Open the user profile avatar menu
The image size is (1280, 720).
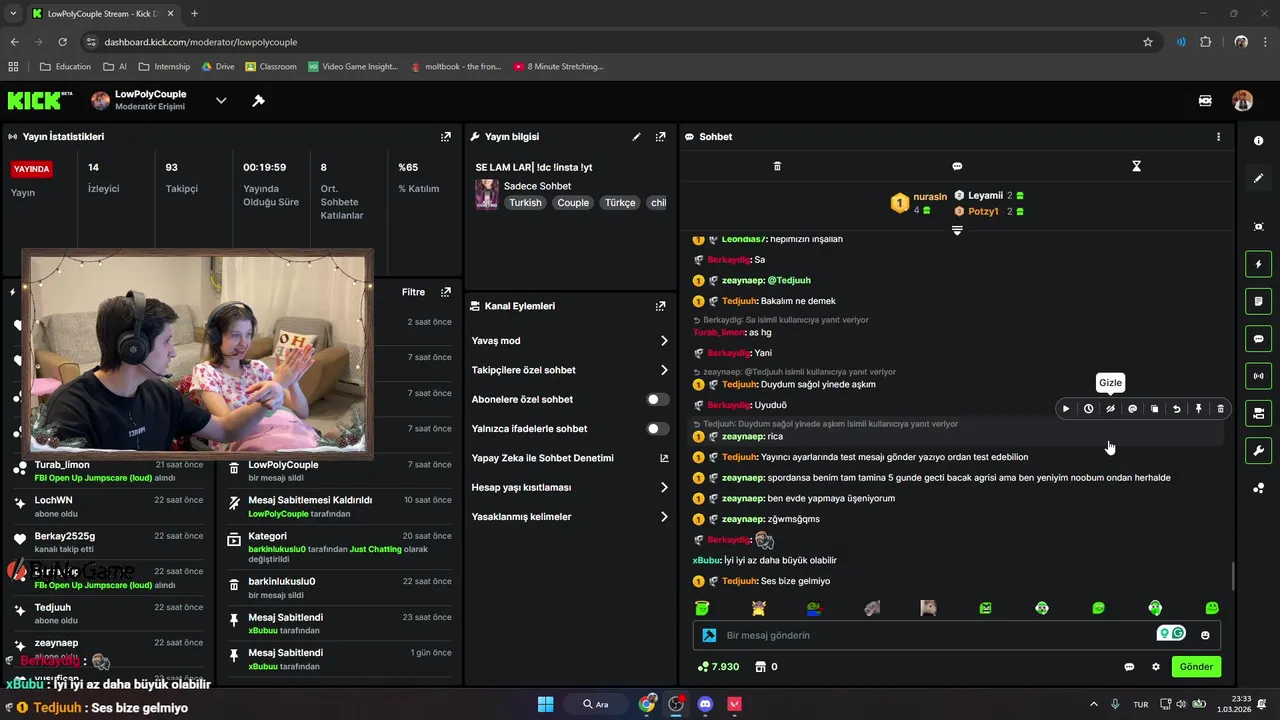click(x=1242, y=100)
